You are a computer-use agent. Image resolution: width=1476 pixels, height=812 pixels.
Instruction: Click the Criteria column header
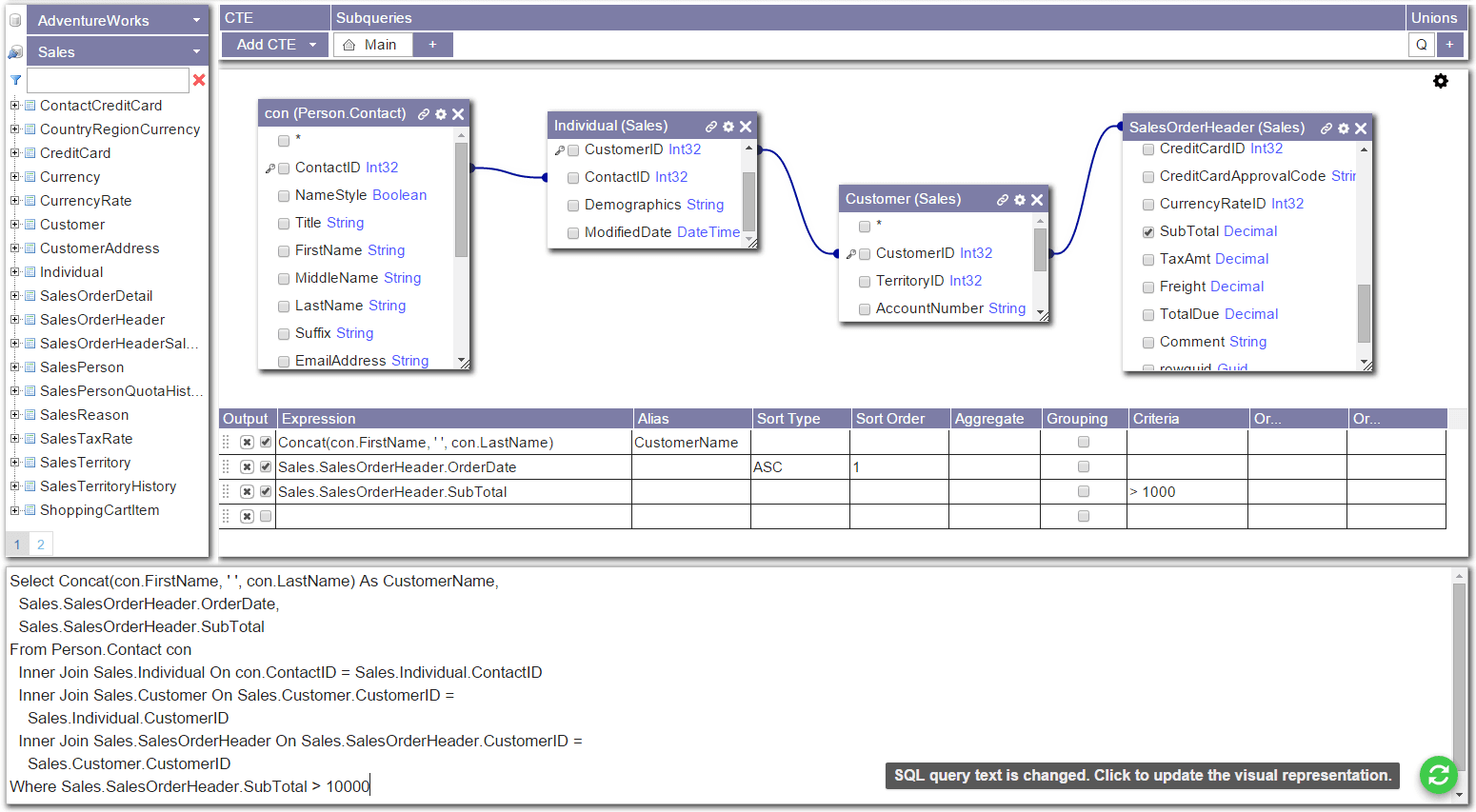pyautogui.click(x=1188, y=419)
